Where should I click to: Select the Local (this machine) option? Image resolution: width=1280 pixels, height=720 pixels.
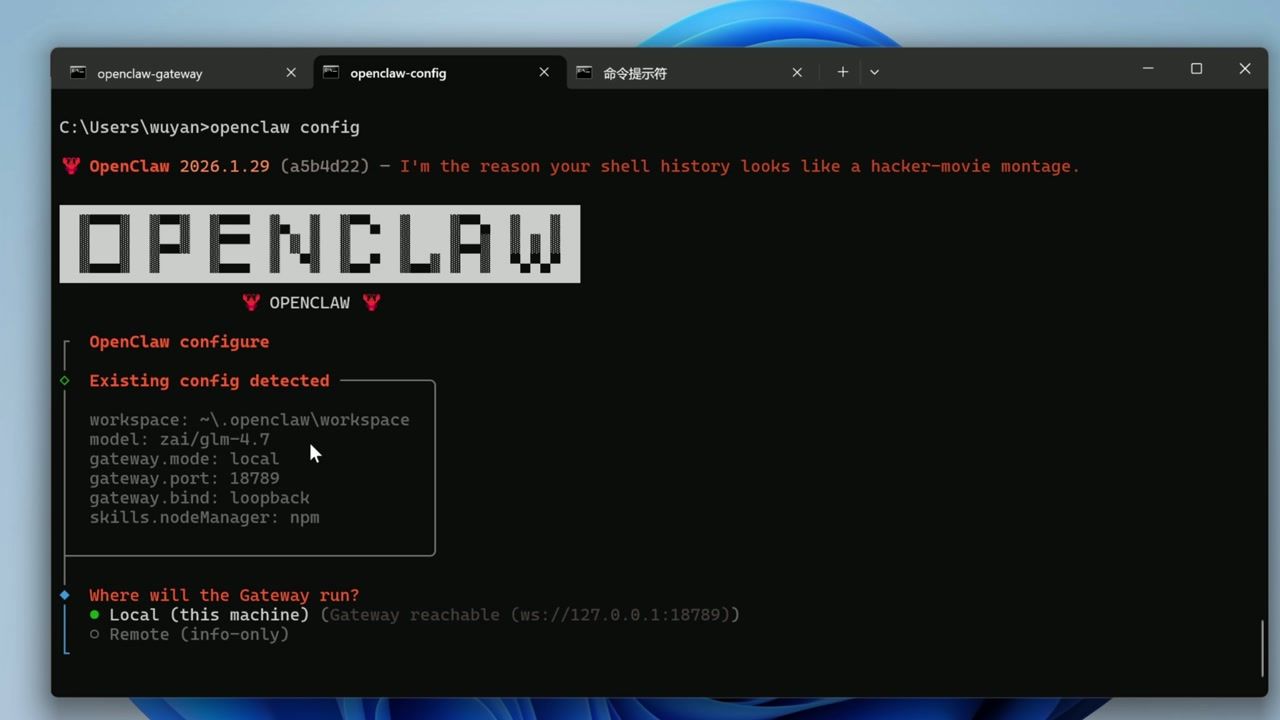[x=211, y=614]
